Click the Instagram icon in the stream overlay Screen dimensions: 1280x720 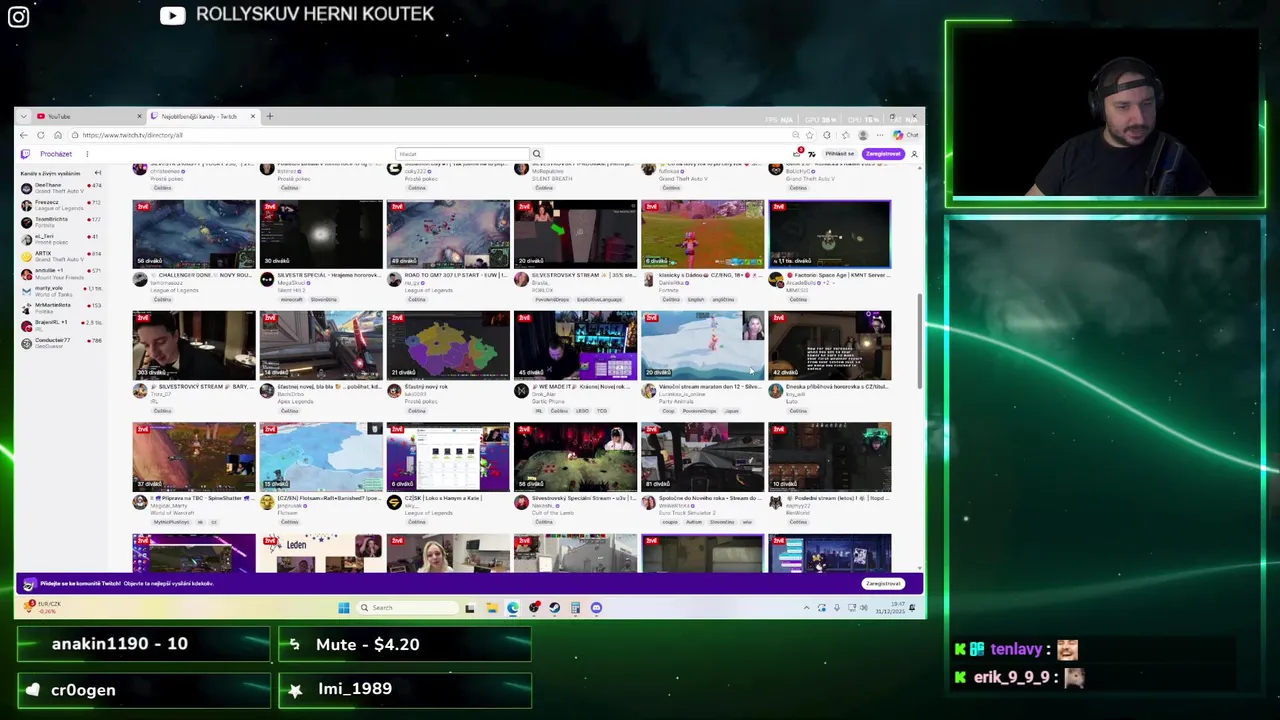[x=19, y=17]
